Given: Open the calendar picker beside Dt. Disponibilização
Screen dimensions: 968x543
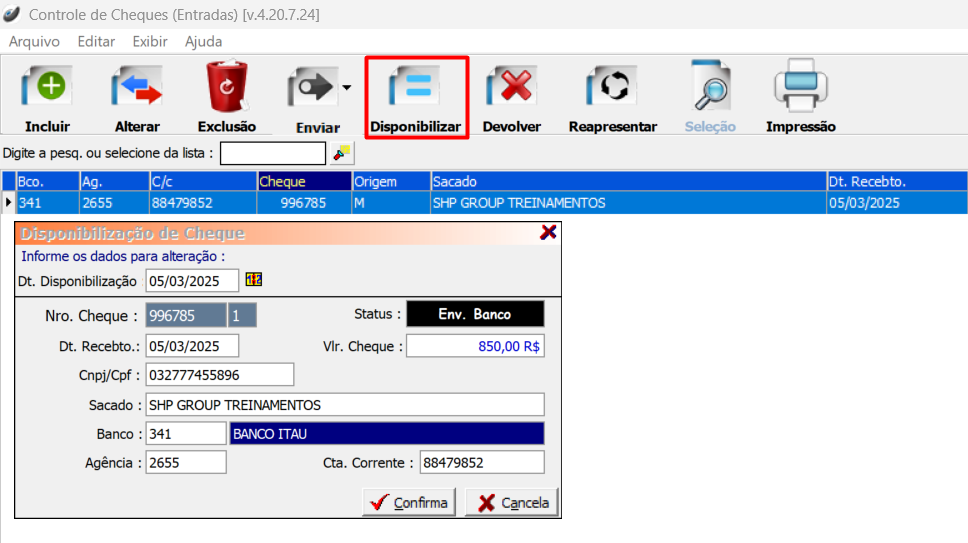Looking at the screenshot, I should tap(253, 280).
